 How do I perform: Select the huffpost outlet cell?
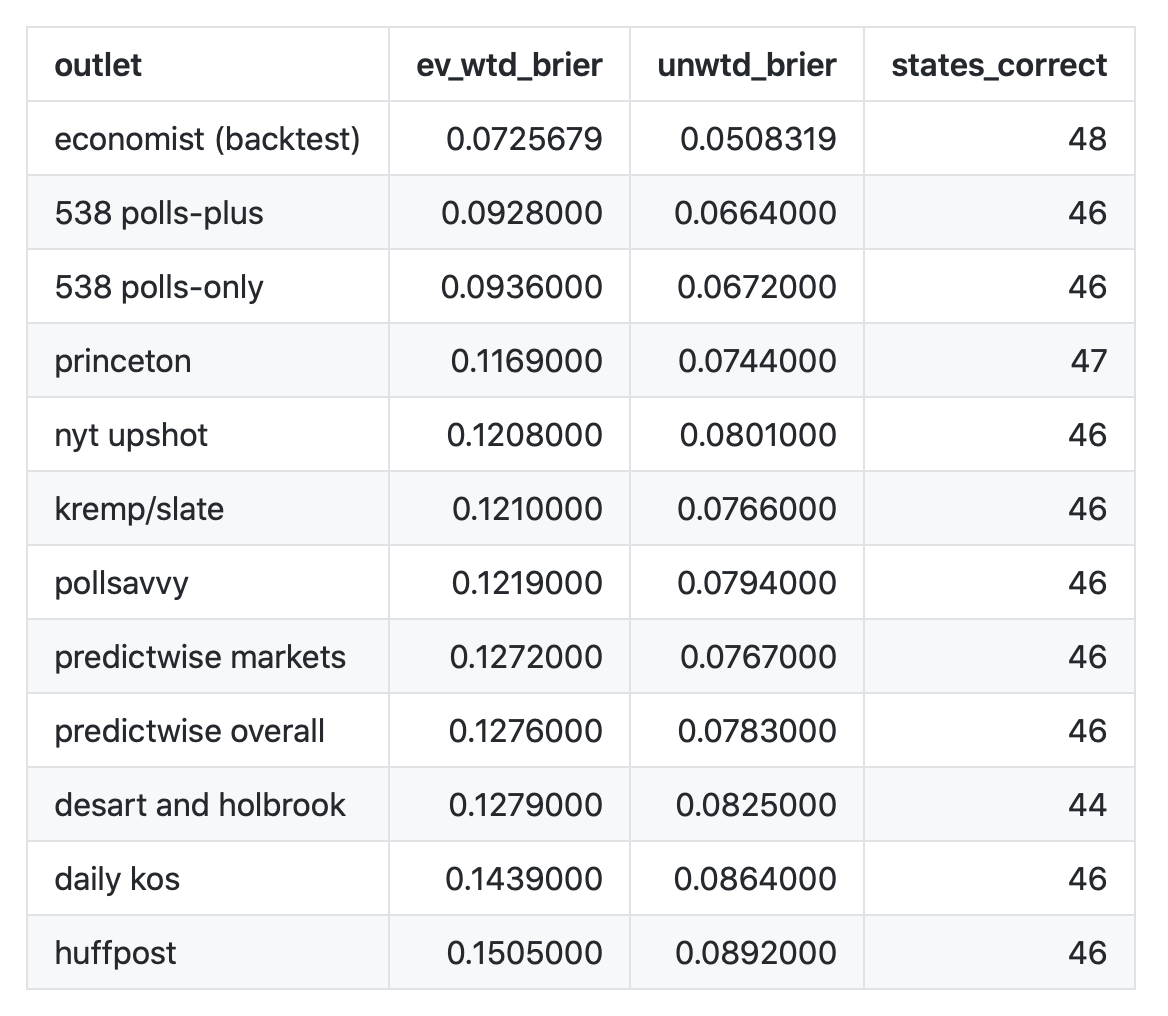(x=115, y=953)
